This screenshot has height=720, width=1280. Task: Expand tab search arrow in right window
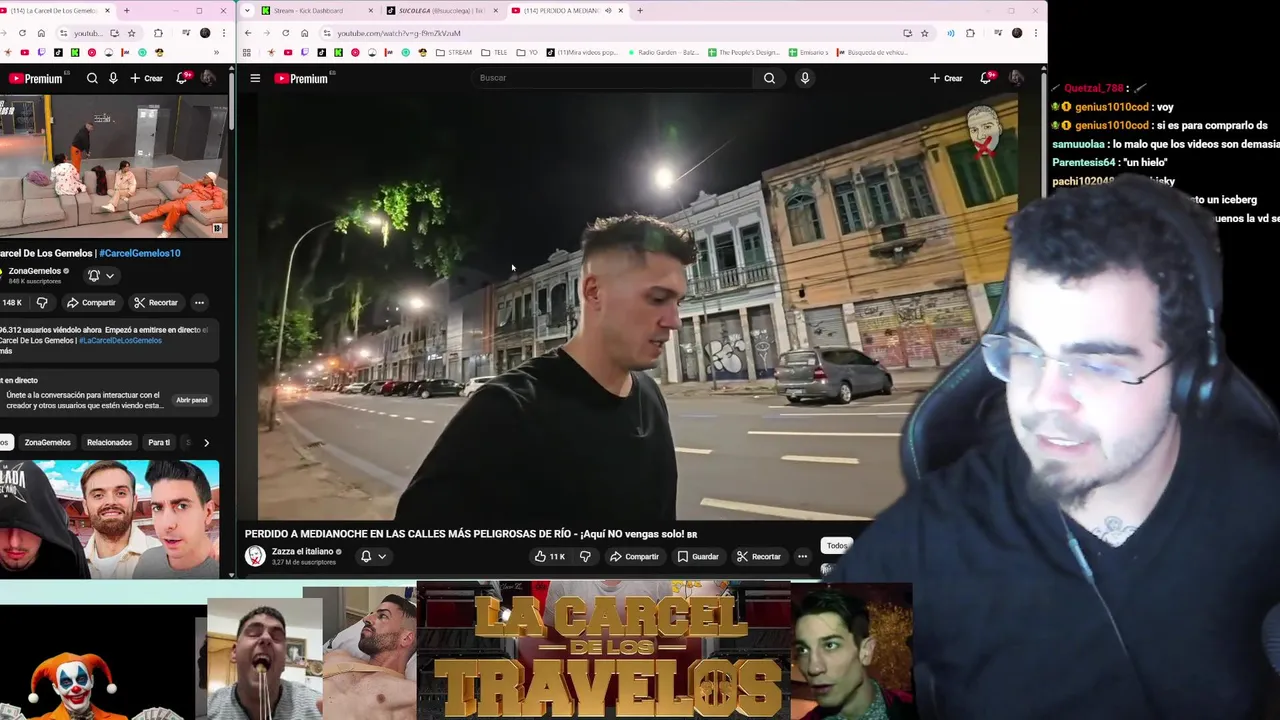pyautogui.click(x=247, y=11)
